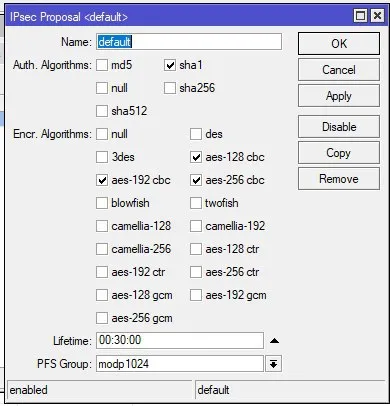Click the Copy button

point(339,153)
